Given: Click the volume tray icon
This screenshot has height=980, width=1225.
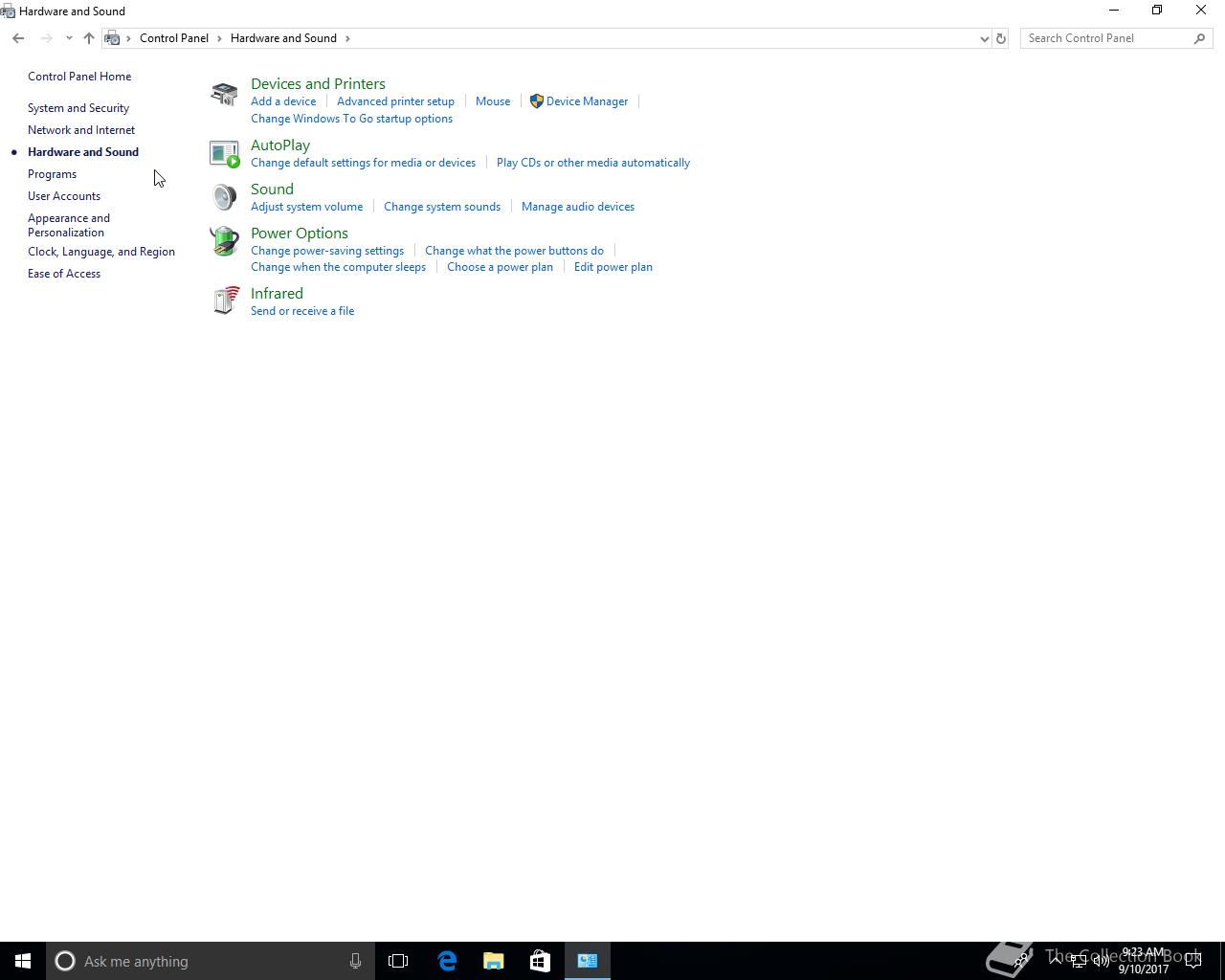Looking at the screenshot, I should click(x=1102, y=961).
